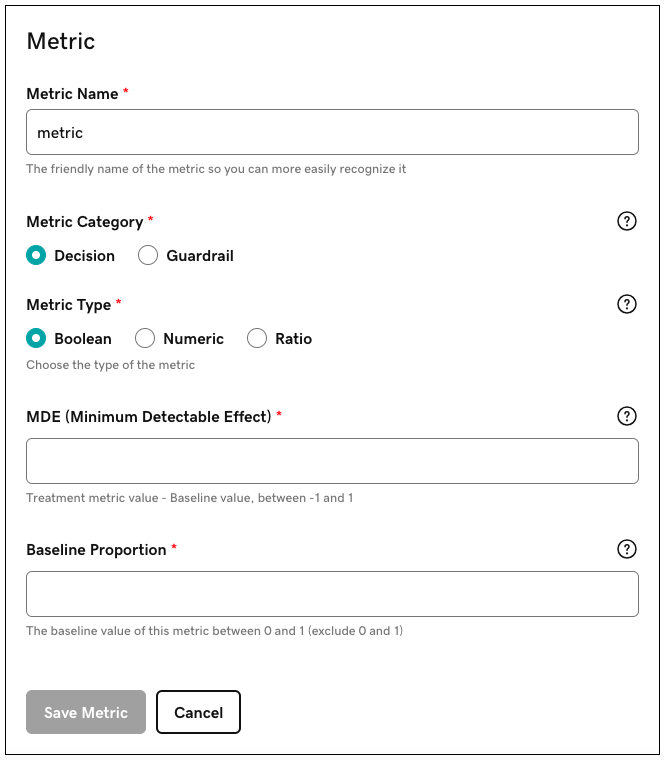Viewport: 664px width, 760px height.
Task: Click the 'Metric Type' section label
Action: click(x=68, y=304)
